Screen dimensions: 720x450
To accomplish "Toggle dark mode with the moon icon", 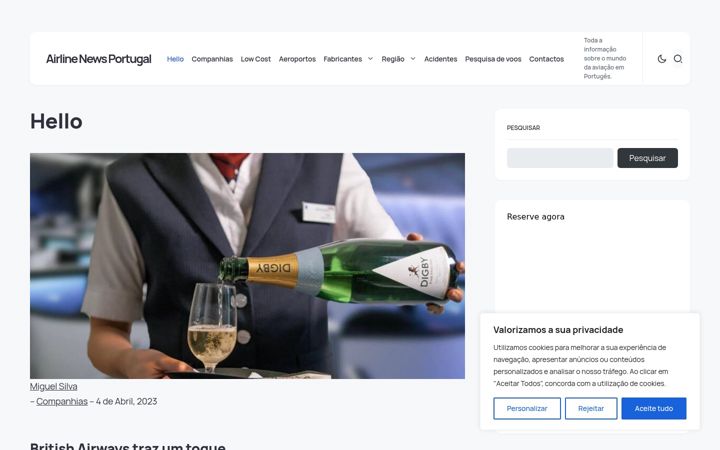I will (662, 59).
